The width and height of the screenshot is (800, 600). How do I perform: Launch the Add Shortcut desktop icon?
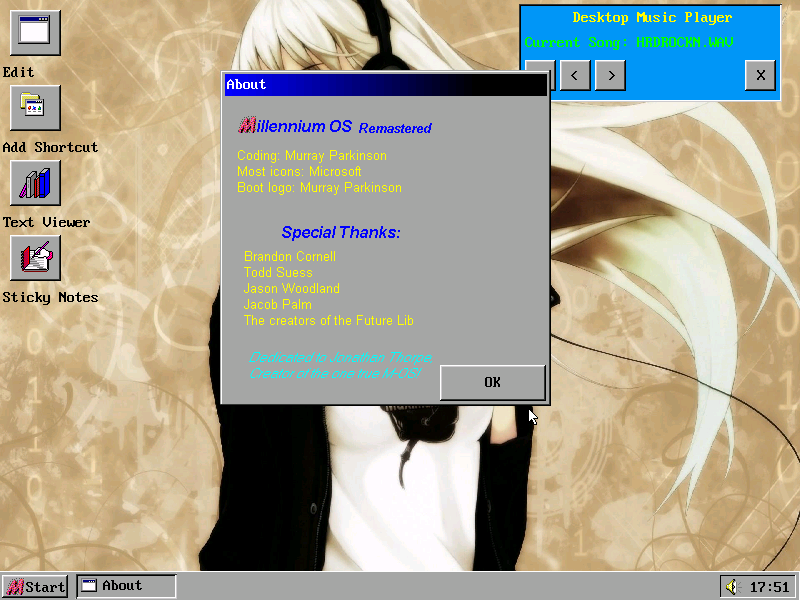click(35, 108)
